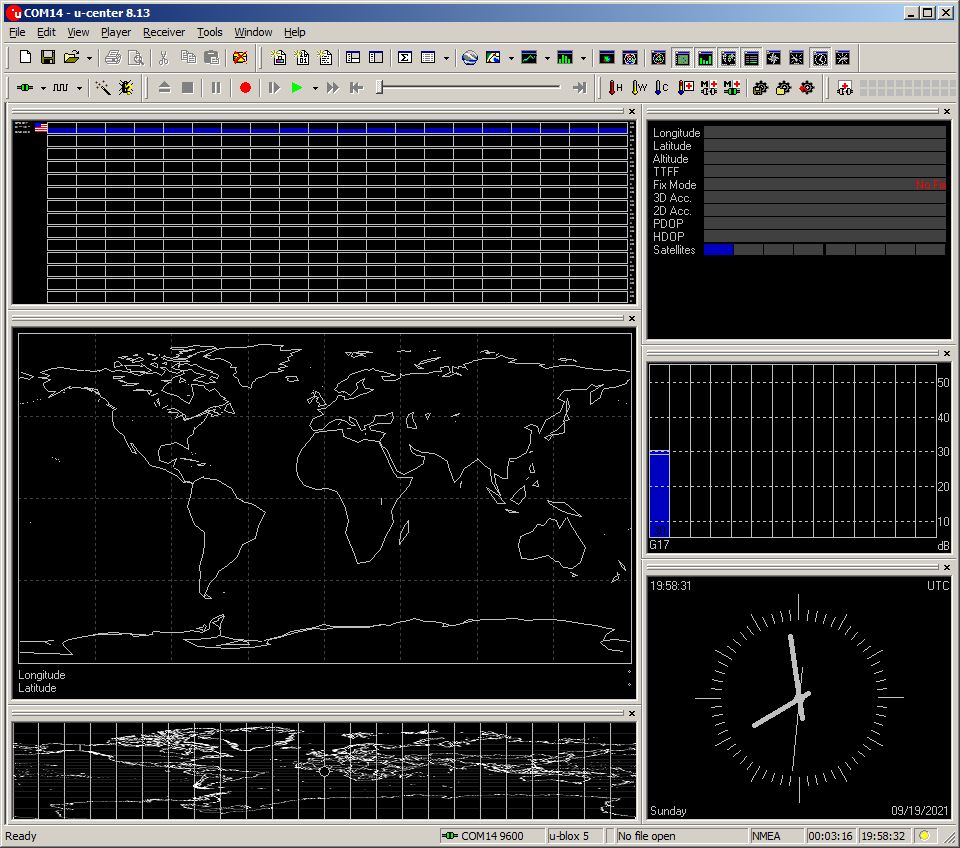Open the Tools menu

pyautogui.click(x=209, y=32)
